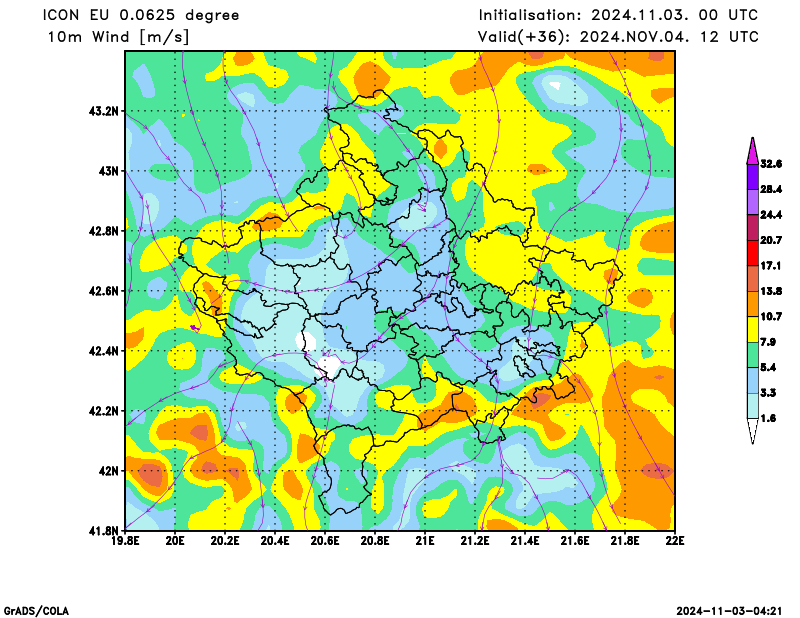
Task: Click the 1.6 legend value
Action: coord(768,418)
